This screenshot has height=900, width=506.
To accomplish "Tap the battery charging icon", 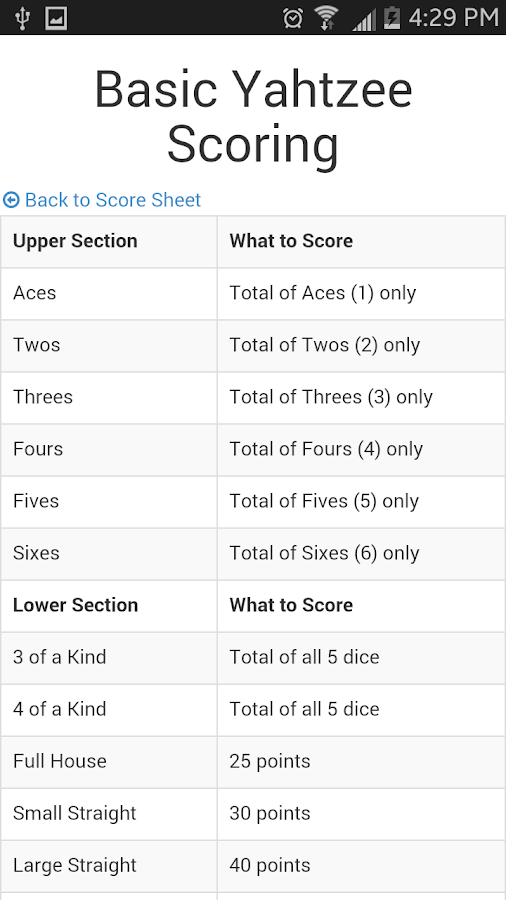I will point(392,18).
